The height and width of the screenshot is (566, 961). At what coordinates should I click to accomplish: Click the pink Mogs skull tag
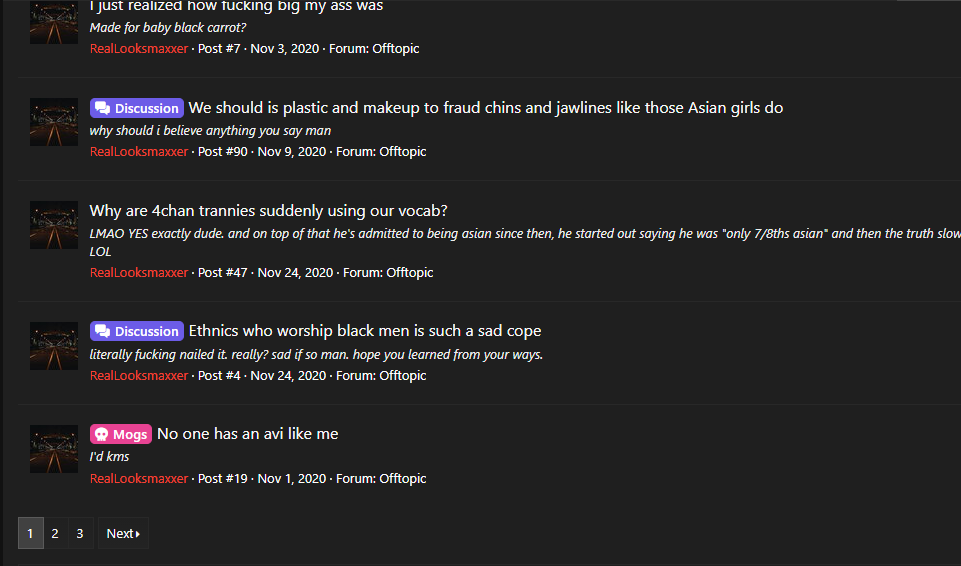click(x=121, y=434)
